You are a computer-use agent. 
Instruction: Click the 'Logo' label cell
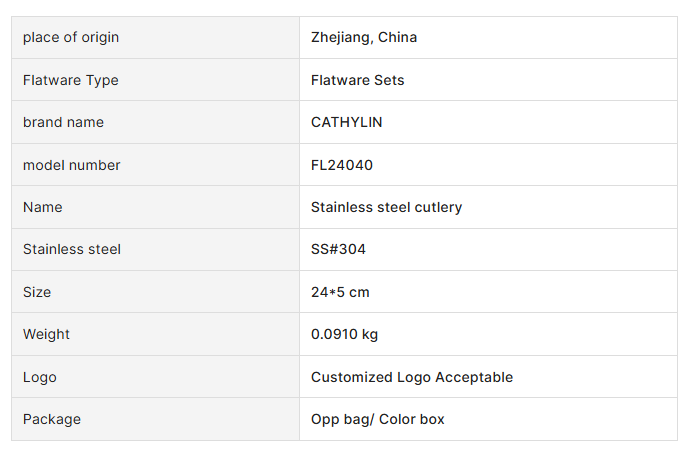click(40, 377)
